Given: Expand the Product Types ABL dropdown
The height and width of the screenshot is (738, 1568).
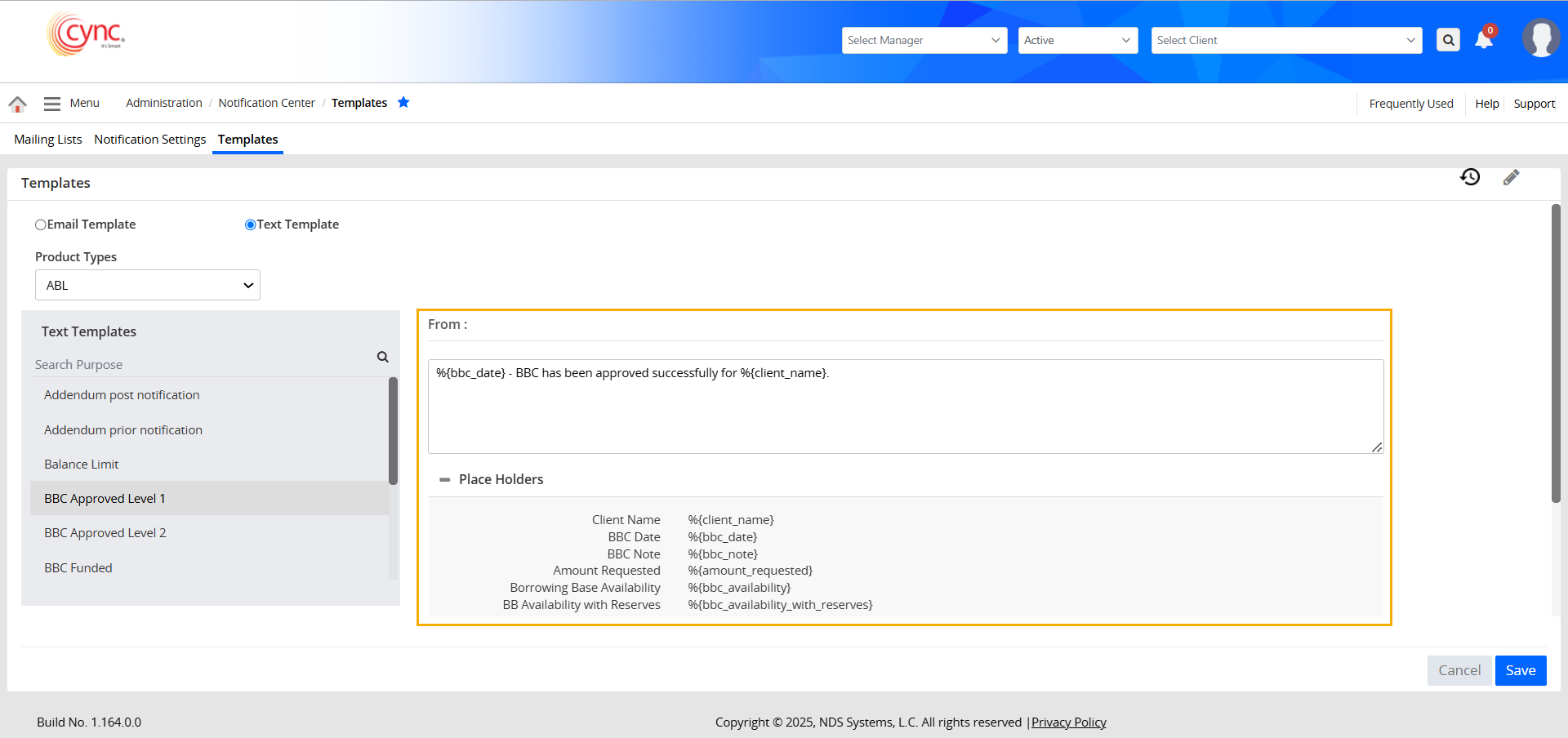Looking at the screenshot, I should pos(148,285).
